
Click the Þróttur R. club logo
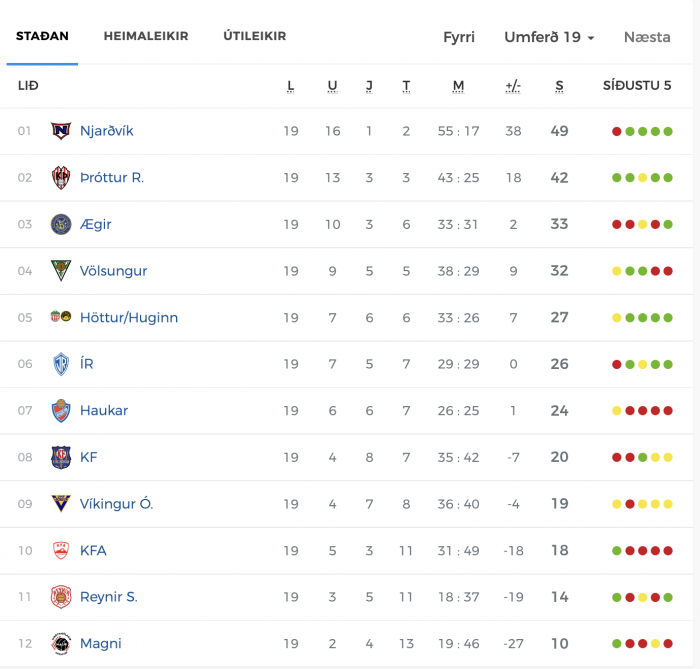[61, 178]
